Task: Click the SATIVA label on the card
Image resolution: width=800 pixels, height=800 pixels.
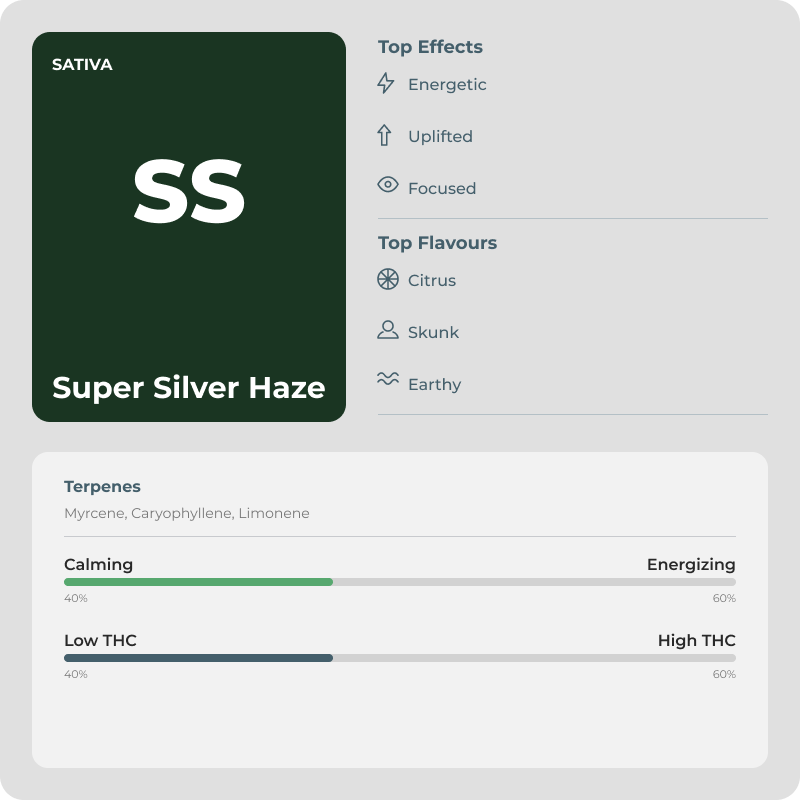Action: coord(82,65)
